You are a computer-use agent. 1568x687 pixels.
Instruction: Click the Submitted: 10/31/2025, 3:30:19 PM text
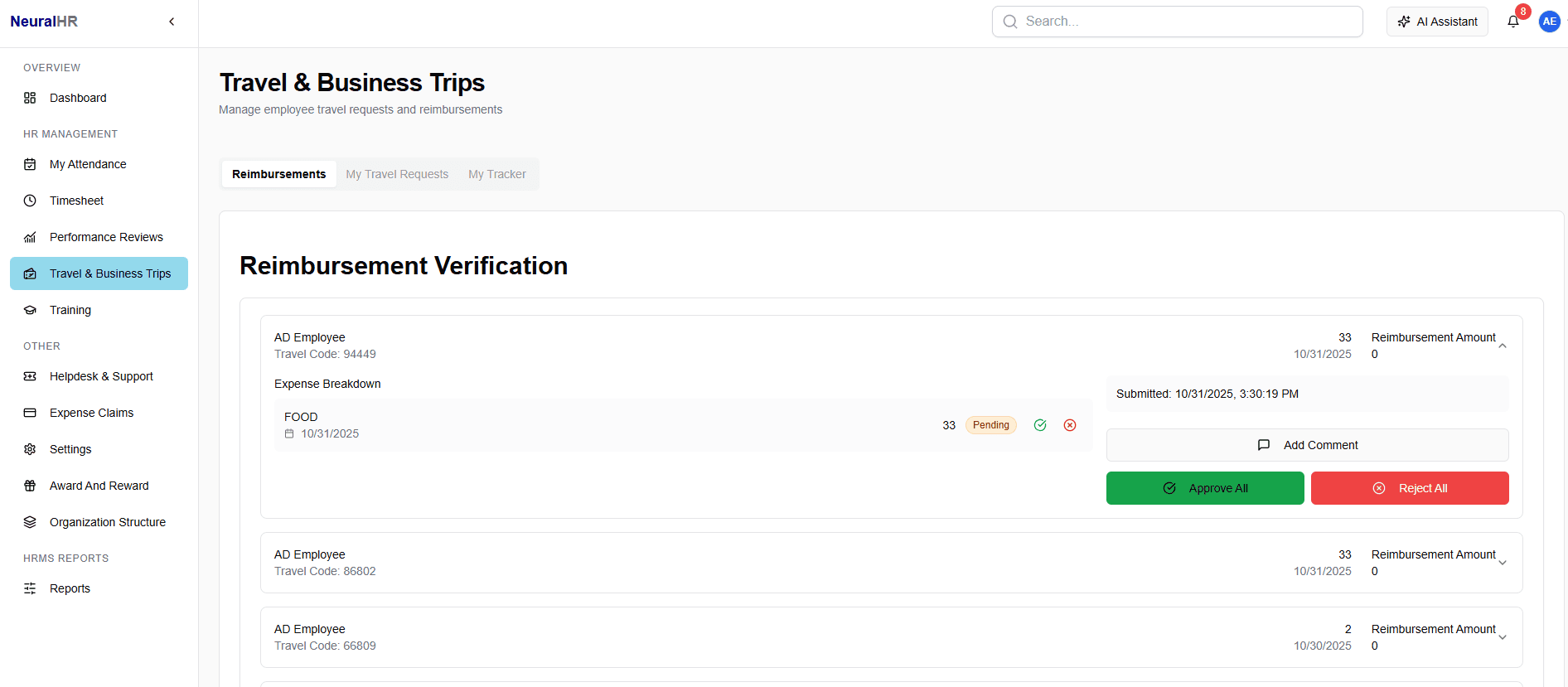[1207, 394]
